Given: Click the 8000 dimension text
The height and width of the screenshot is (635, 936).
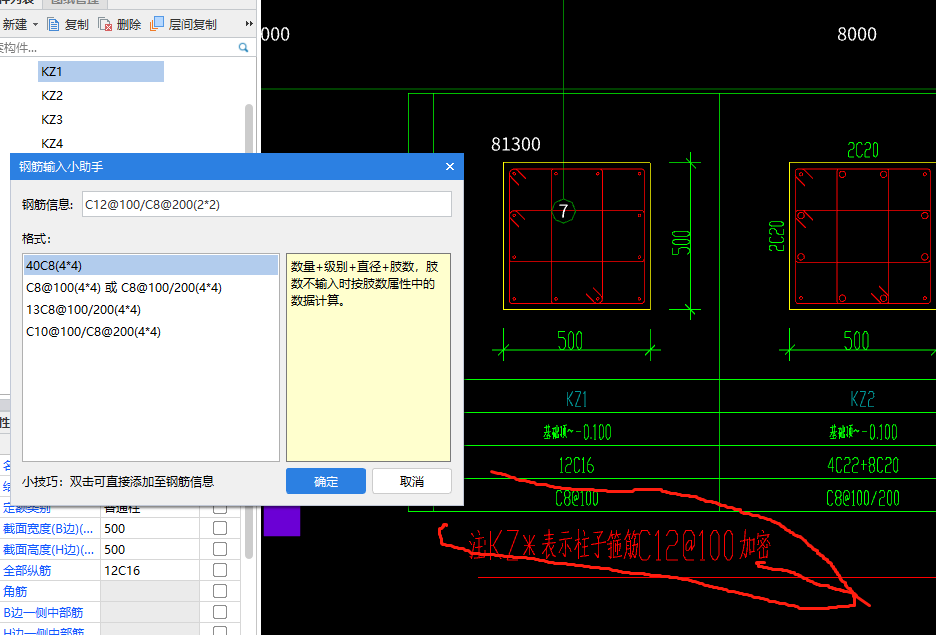Looking at the screenshot, I should (857, 35).
